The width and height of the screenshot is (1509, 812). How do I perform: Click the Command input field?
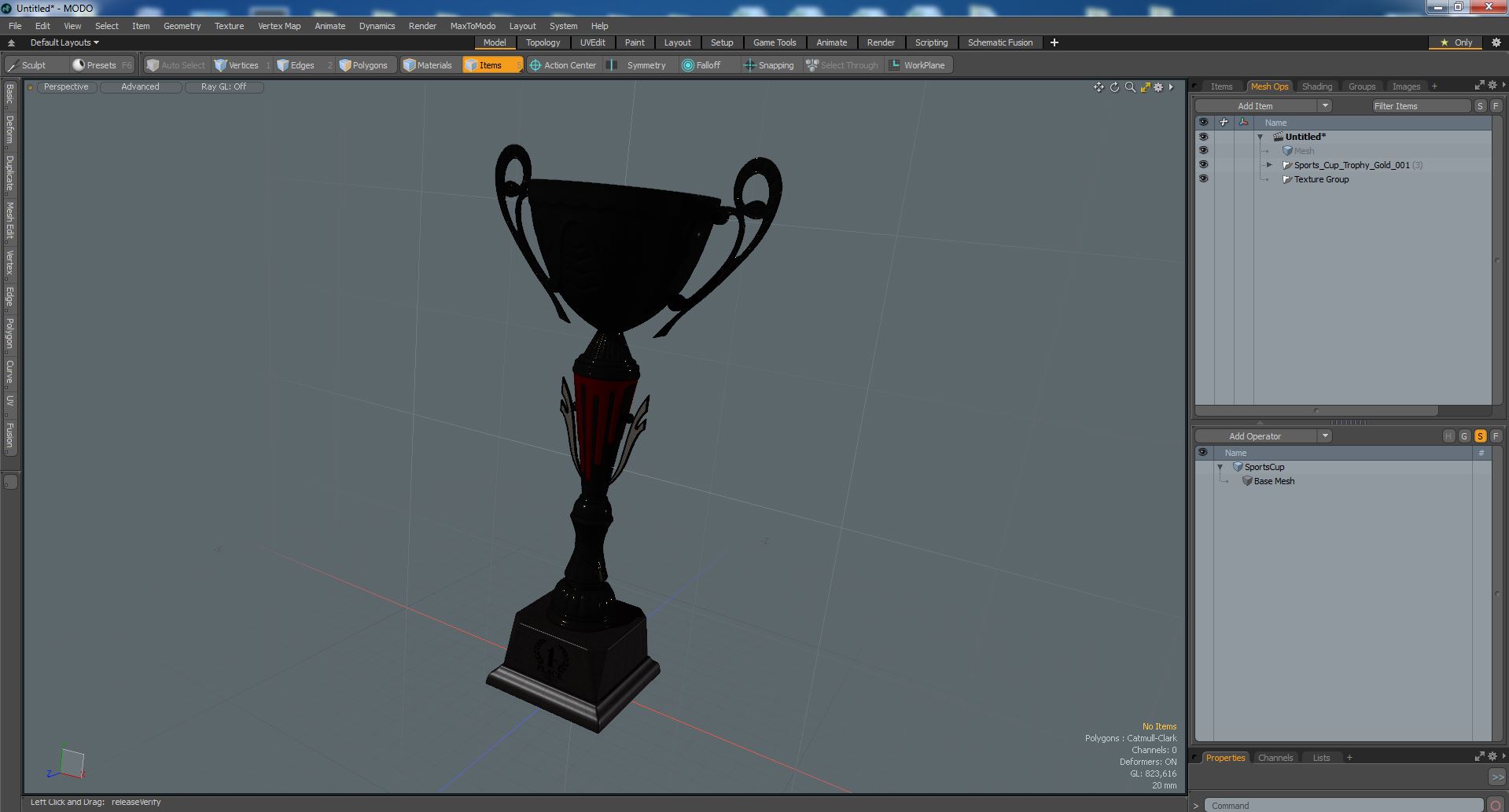[x=1345, y=806]
